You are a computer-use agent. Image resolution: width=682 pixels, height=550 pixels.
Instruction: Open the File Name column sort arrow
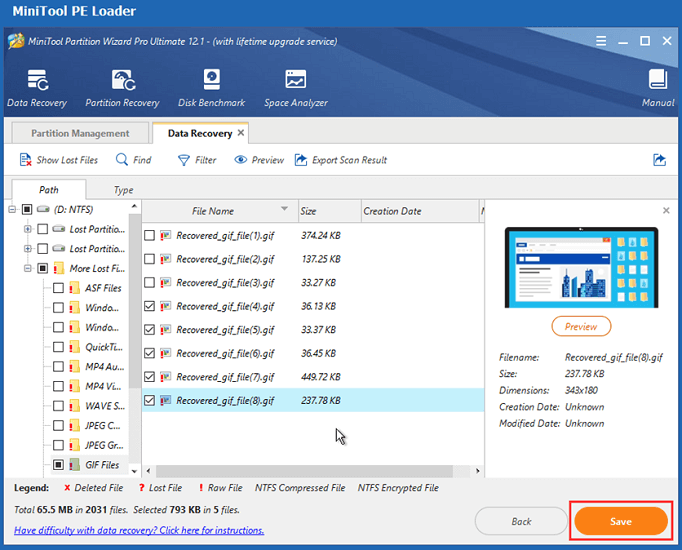[x=284, y=209]
